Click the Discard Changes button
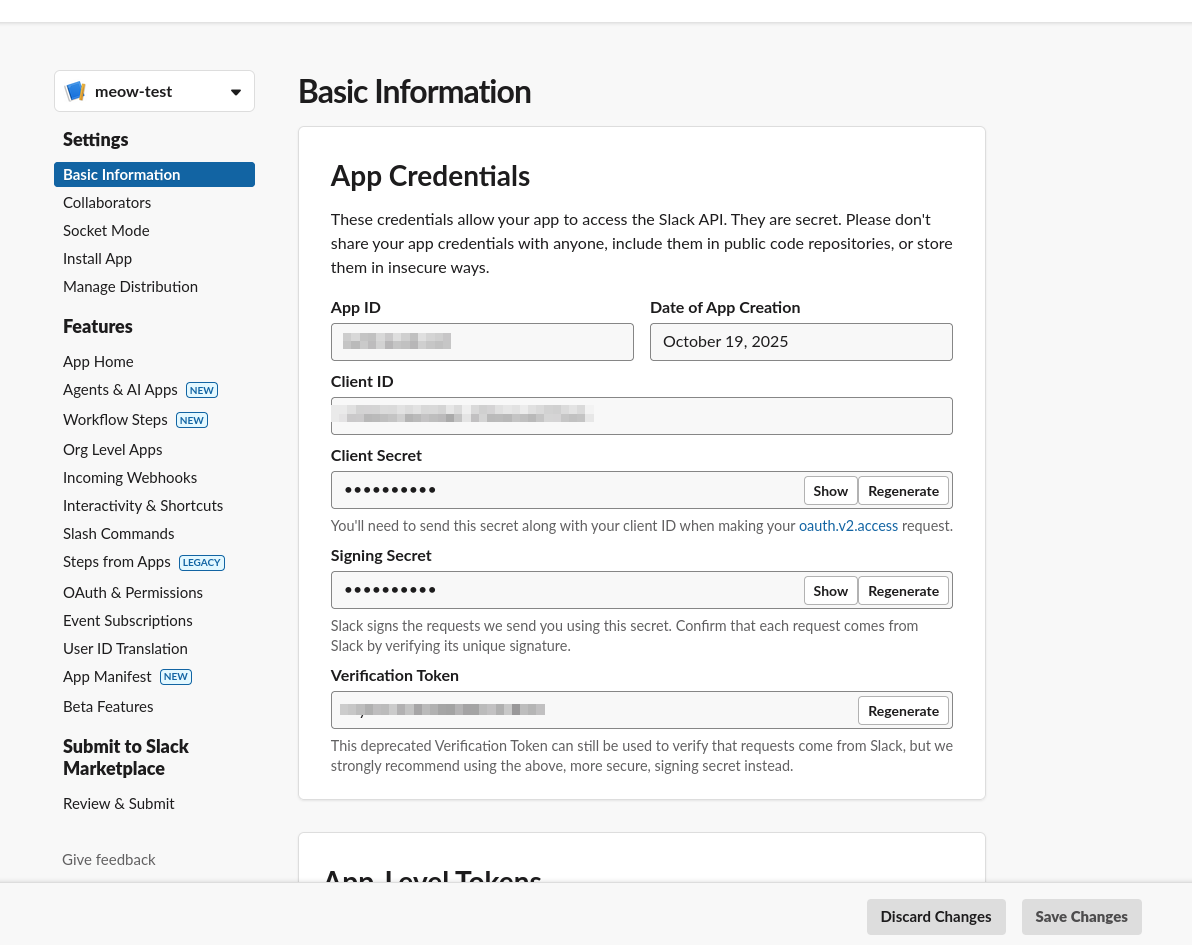 pos(936,917)
